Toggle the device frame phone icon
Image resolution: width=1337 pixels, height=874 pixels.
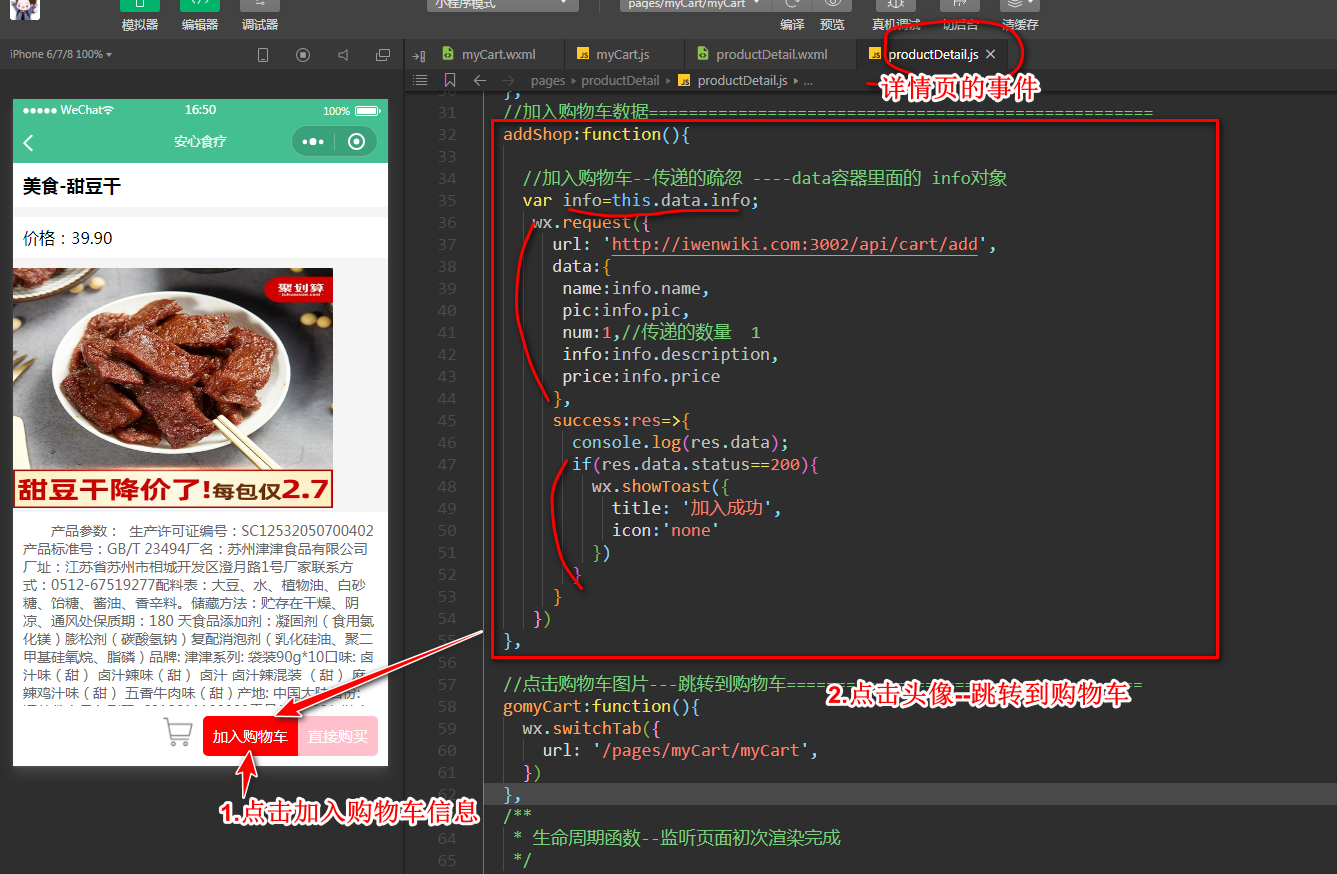(263, 55)
